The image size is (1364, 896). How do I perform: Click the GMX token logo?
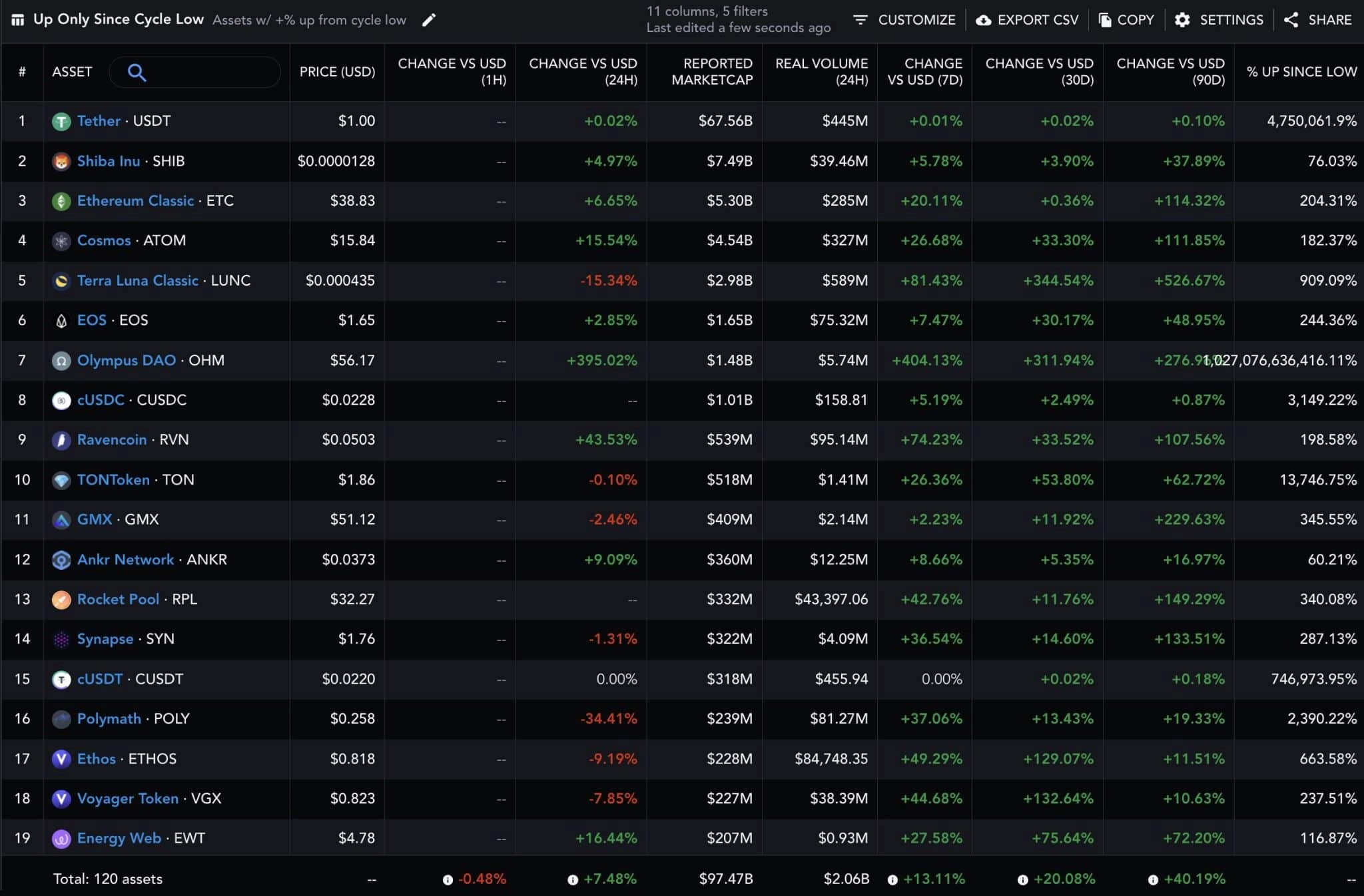(61, 520)
